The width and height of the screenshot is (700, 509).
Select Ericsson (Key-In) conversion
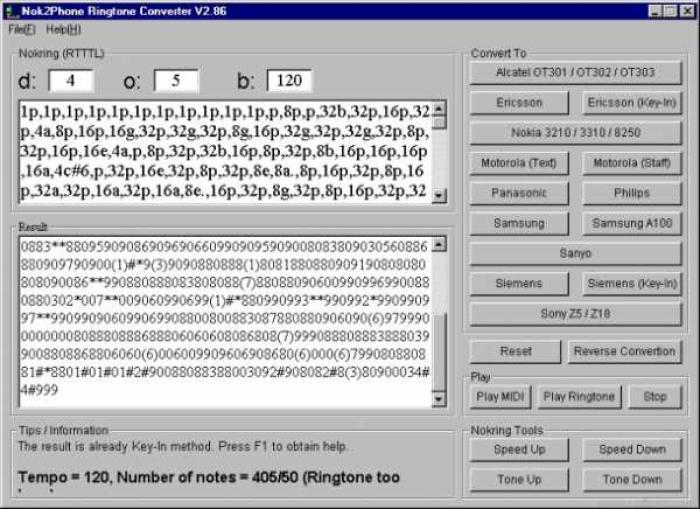[632, 103]
